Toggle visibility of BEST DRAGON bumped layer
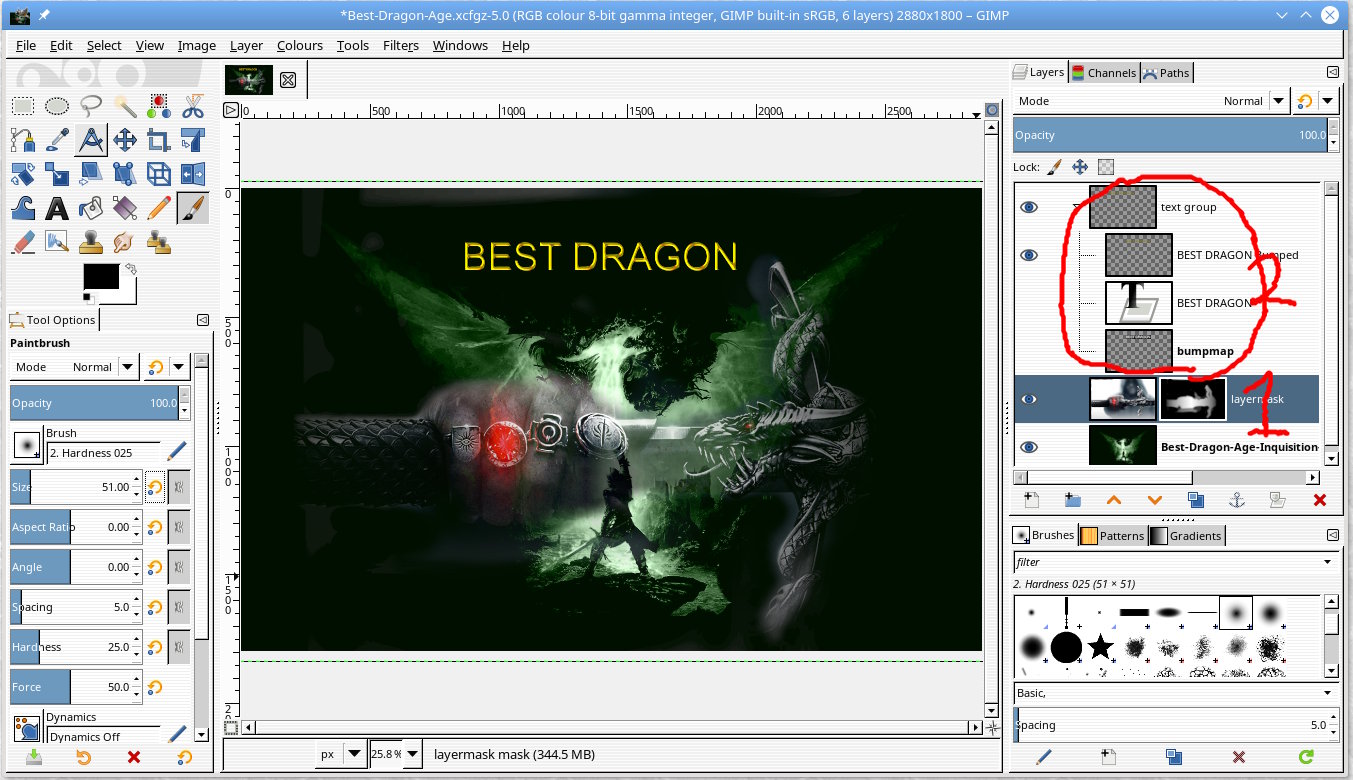This screenshot has width=1353, height=780. (x=1029, y=255)
